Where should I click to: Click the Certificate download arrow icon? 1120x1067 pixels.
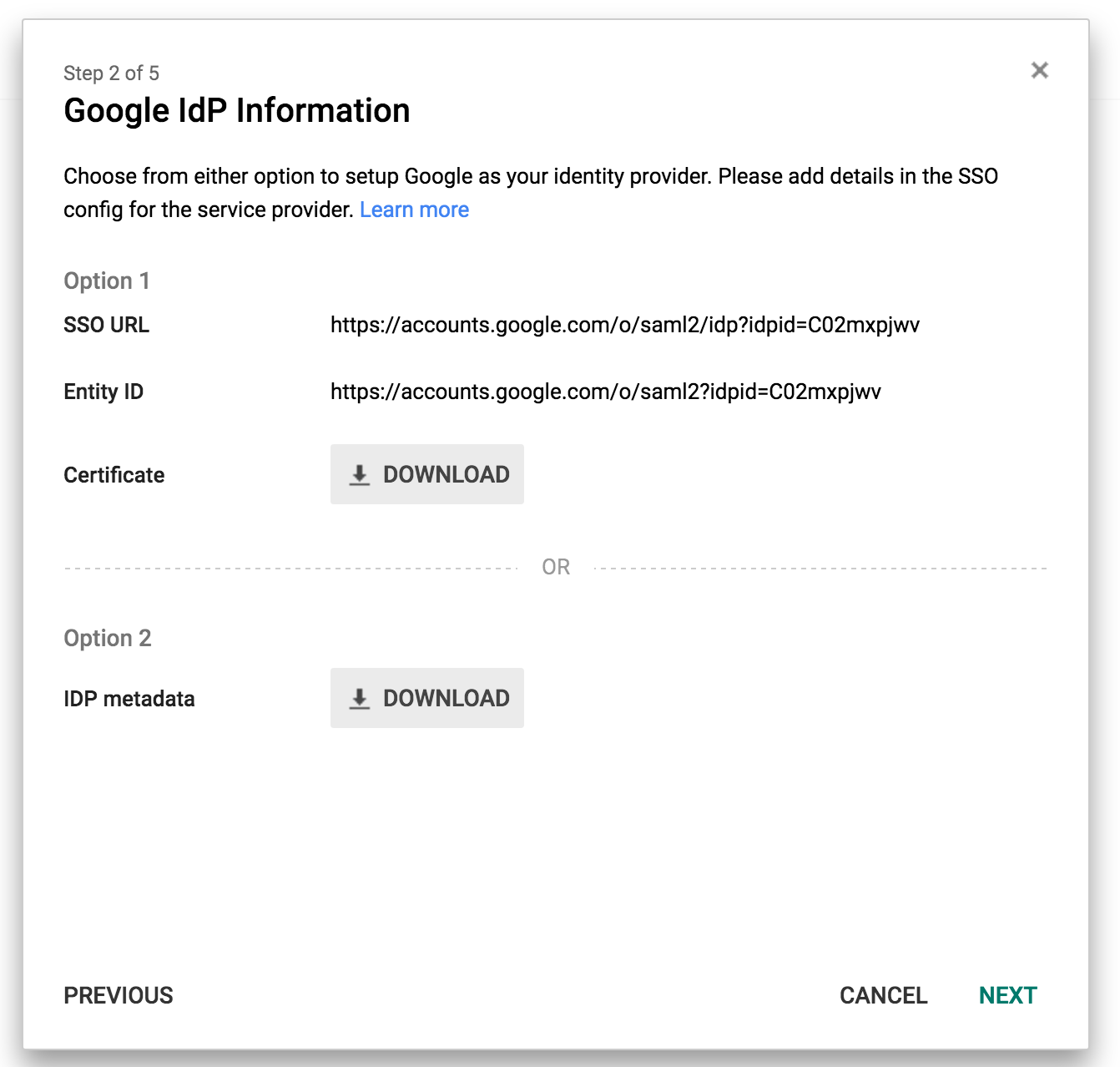click(360, 475)
